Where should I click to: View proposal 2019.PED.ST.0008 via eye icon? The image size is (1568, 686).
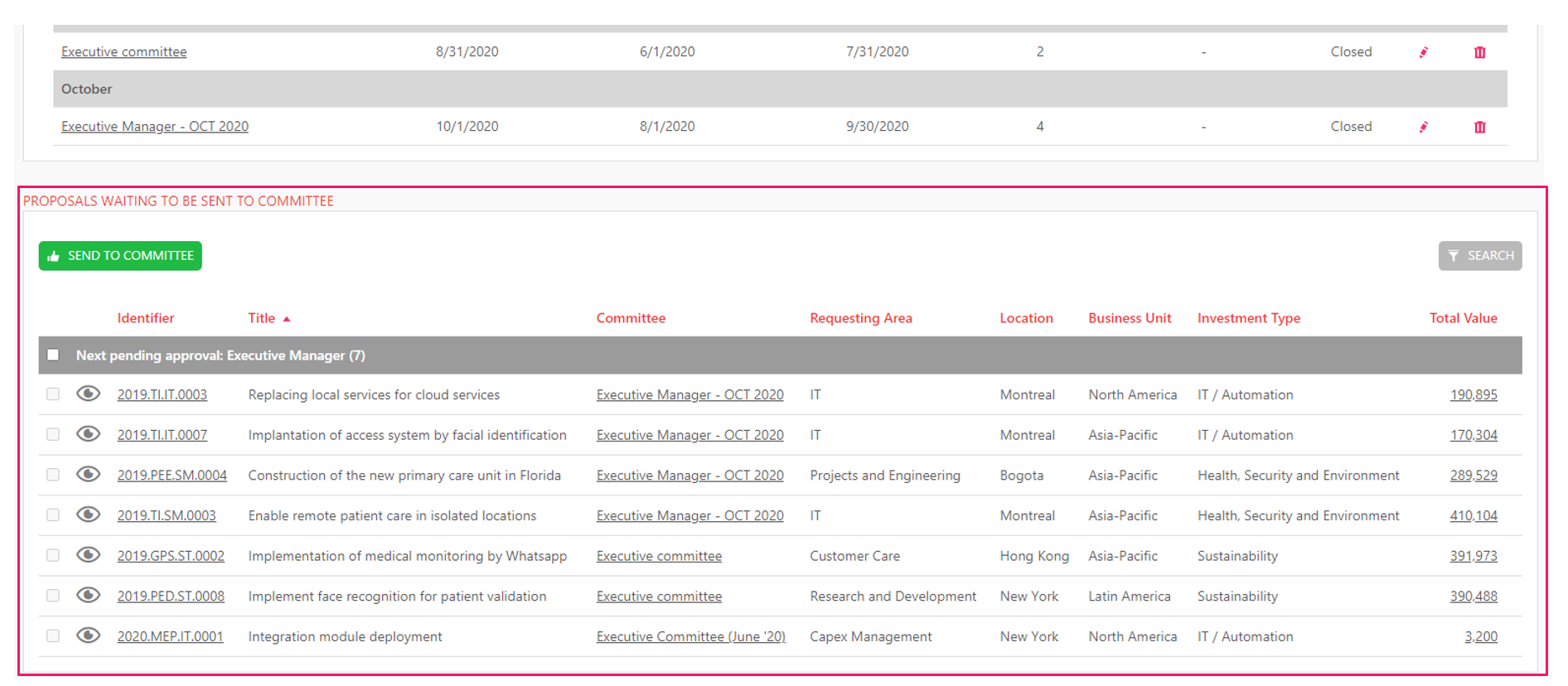pos(88,595)
